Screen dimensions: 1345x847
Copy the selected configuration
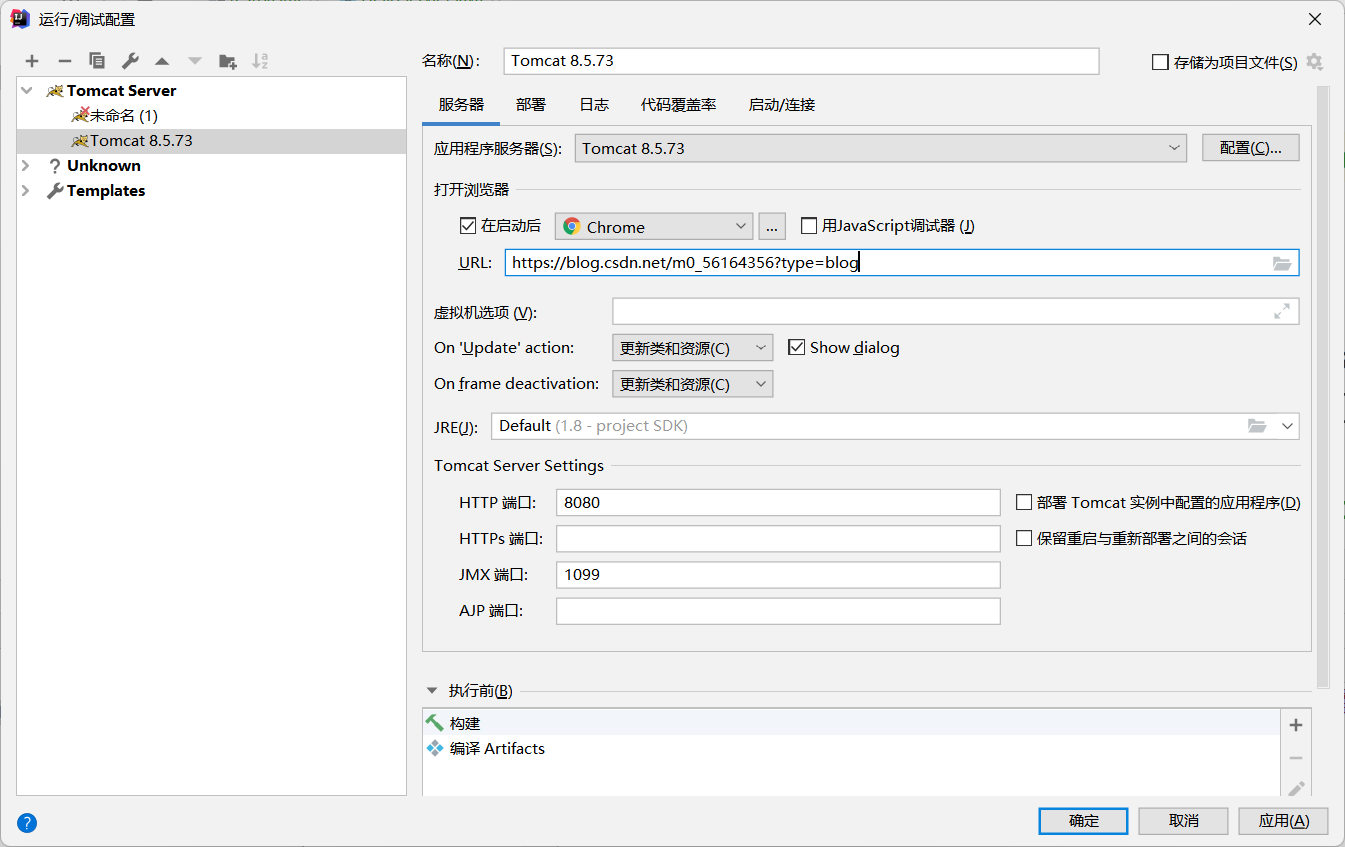[x=97, y=61]
